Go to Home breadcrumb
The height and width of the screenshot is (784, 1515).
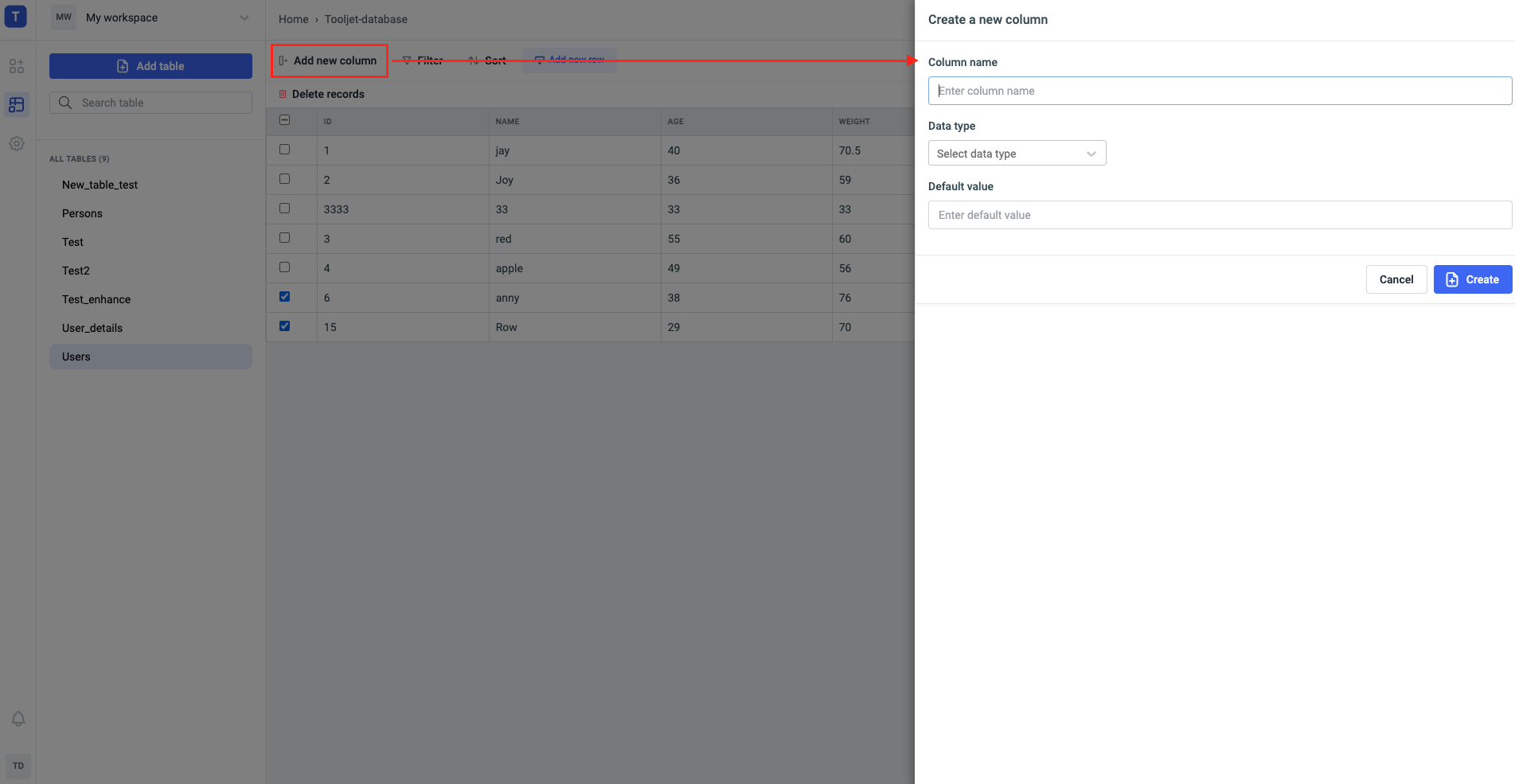293,19
